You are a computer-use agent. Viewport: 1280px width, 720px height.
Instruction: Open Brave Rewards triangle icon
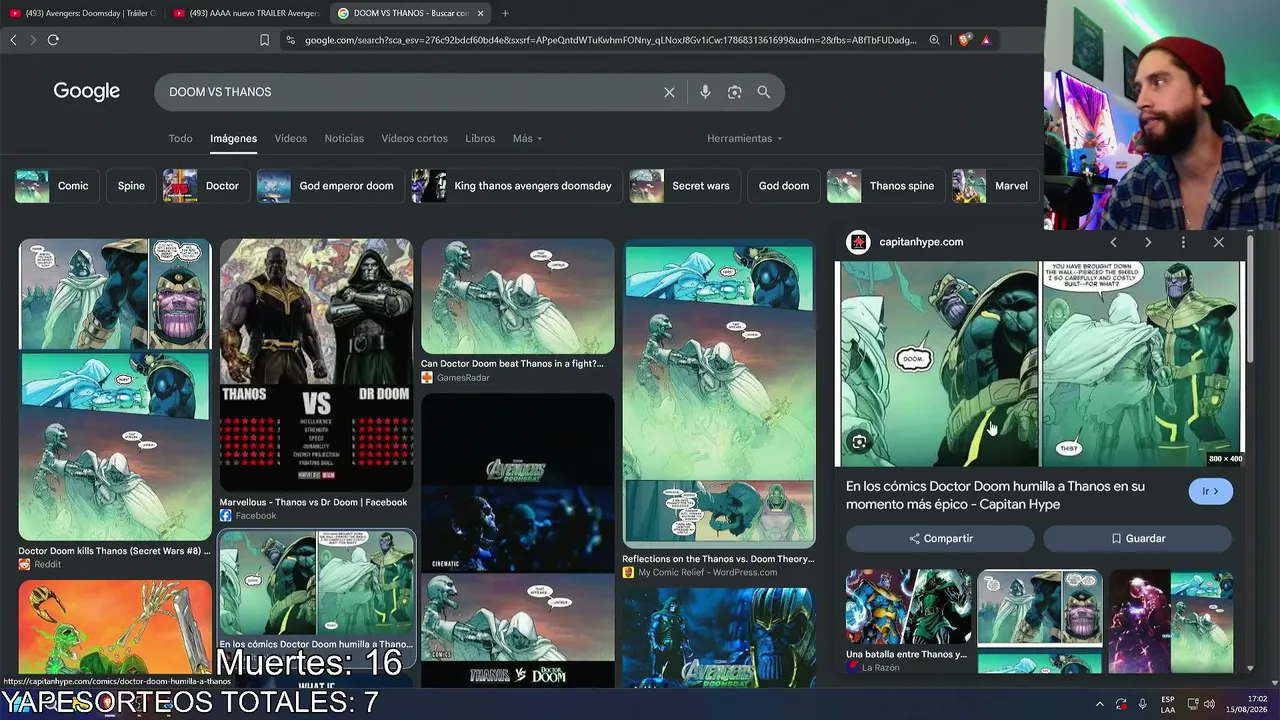pos(986,40)
